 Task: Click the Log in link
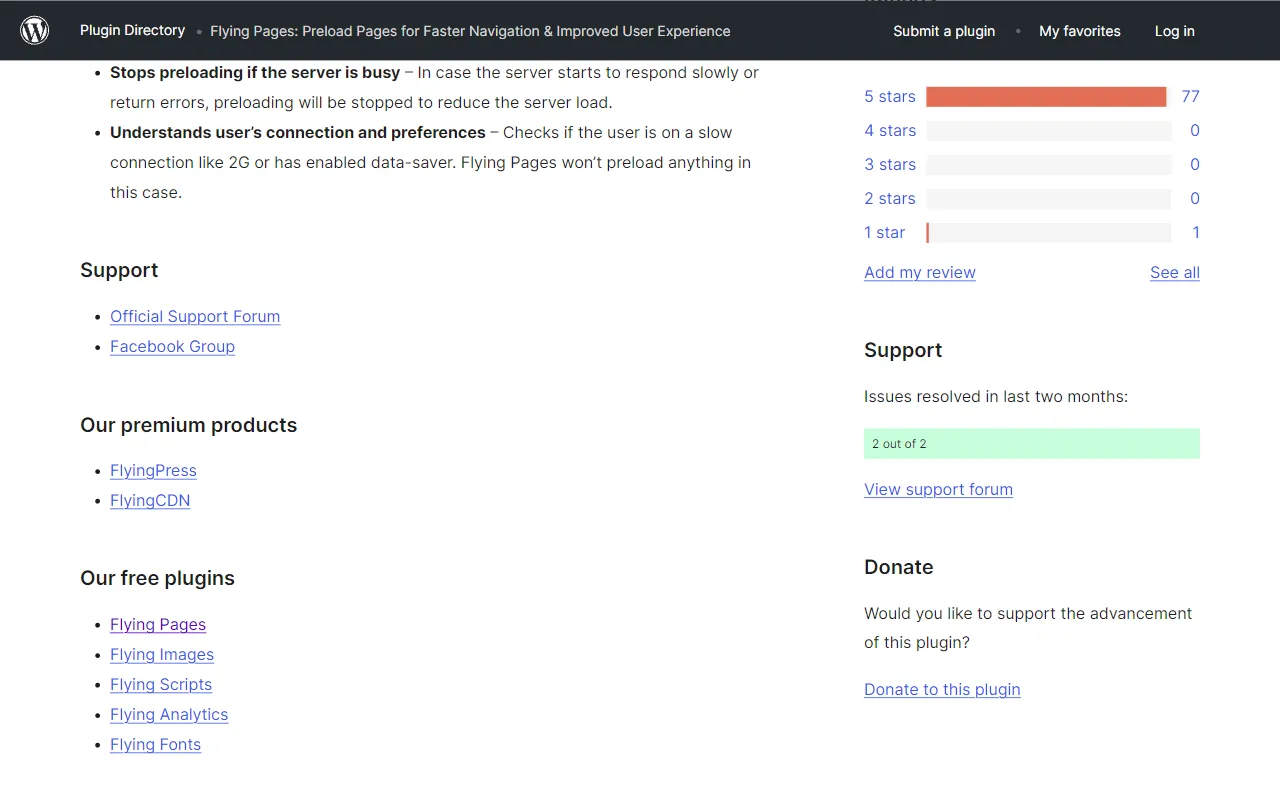tap(1175, 31)
